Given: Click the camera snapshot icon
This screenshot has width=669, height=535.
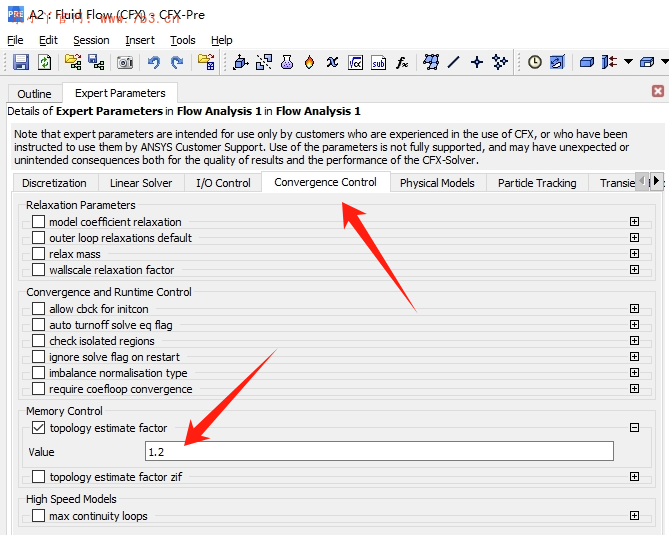Looking at the screenshot, I should point(125,62).
